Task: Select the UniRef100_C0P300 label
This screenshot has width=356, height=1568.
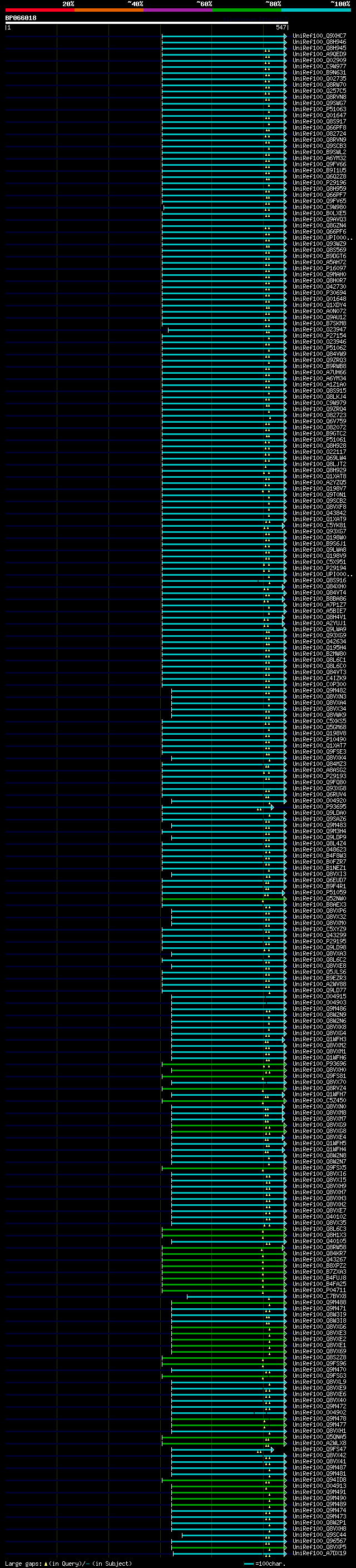Action: point(319,685)
